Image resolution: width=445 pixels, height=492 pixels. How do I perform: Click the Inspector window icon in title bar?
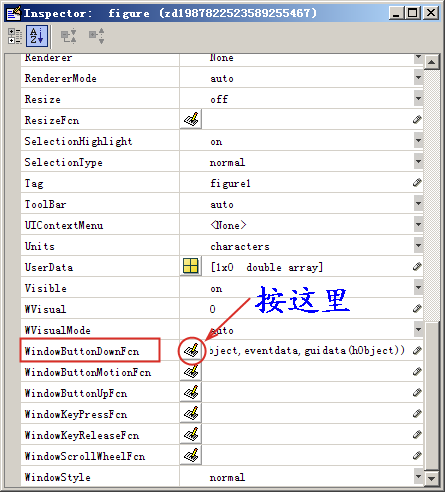[x=14, y=13]
